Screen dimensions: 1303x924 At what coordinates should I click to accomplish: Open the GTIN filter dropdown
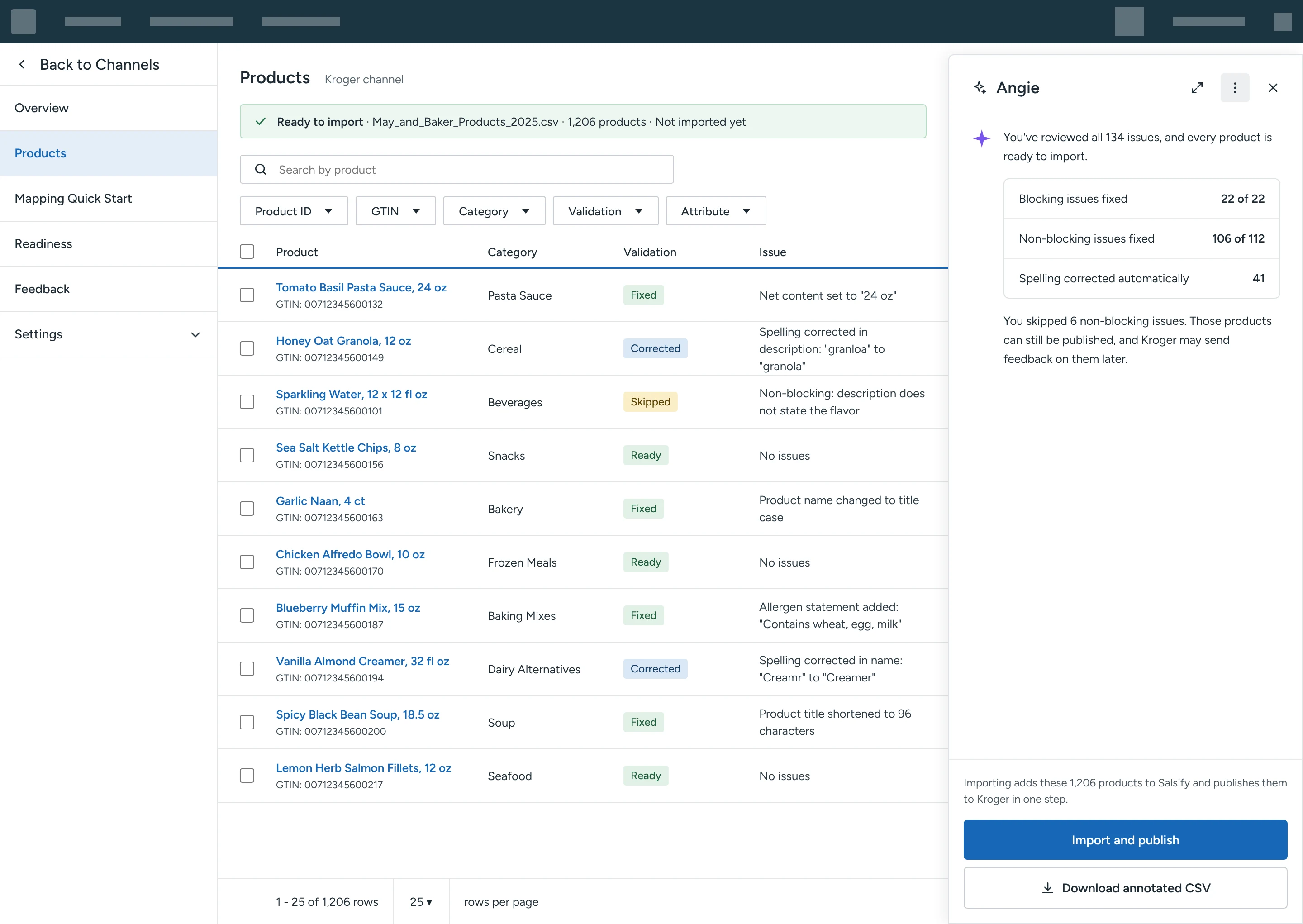coord(395,211)
